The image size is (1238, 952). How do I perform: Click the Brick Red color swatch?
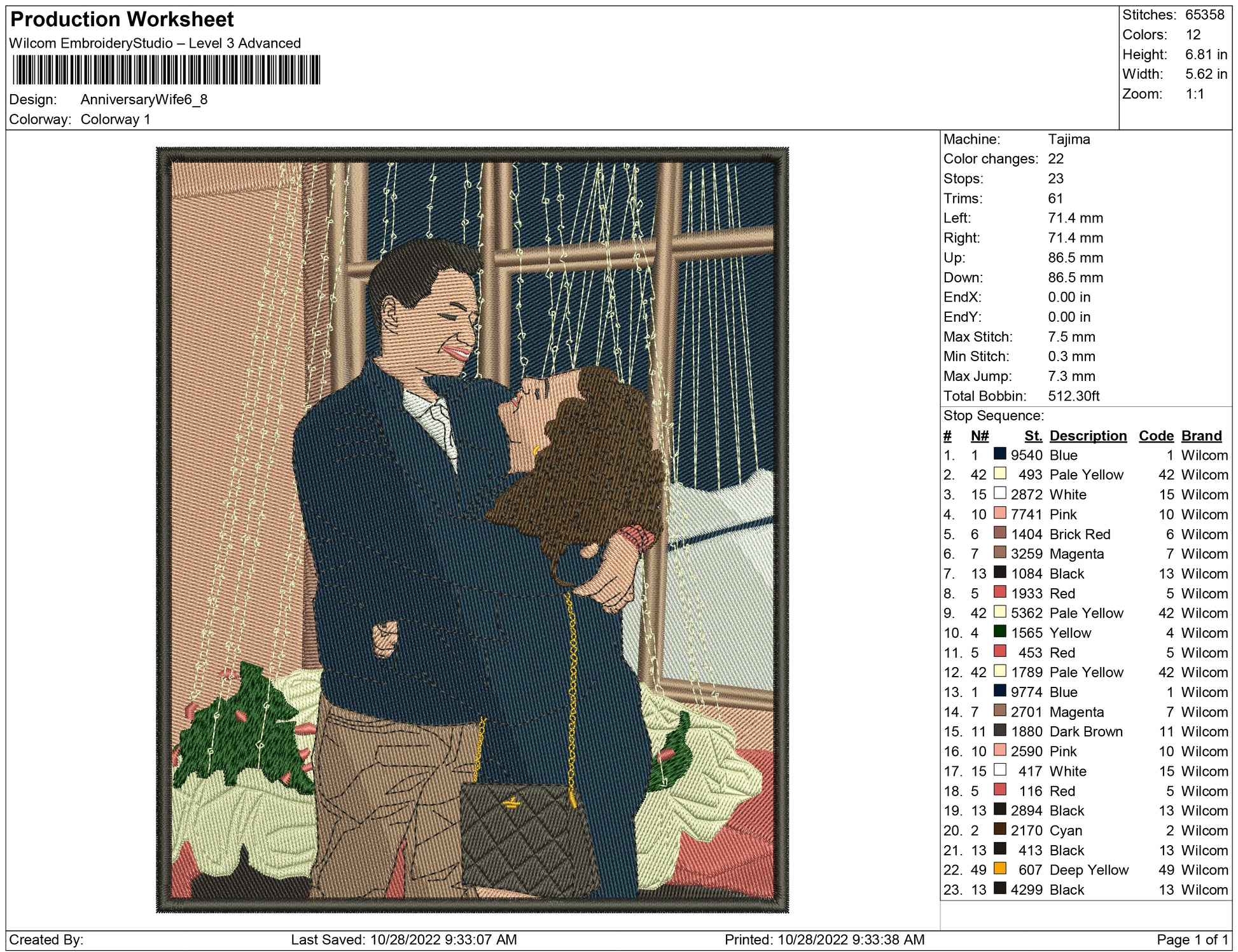(x=999, y=533)
